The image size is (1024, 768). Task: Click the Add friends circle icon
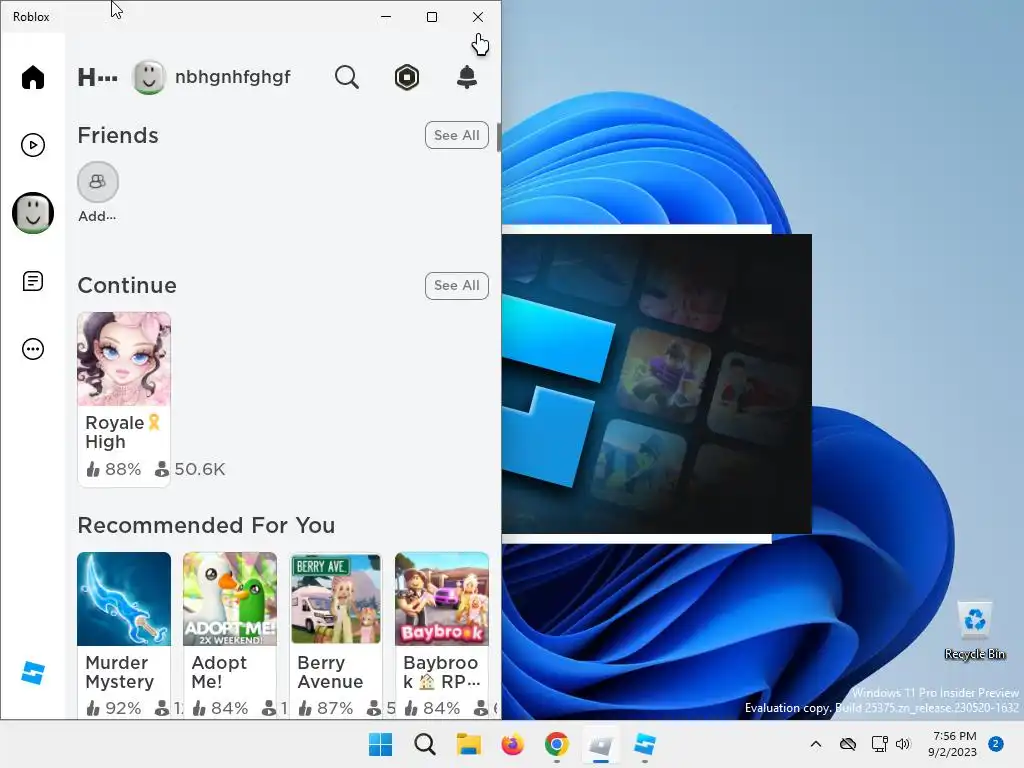click(98, 182)
